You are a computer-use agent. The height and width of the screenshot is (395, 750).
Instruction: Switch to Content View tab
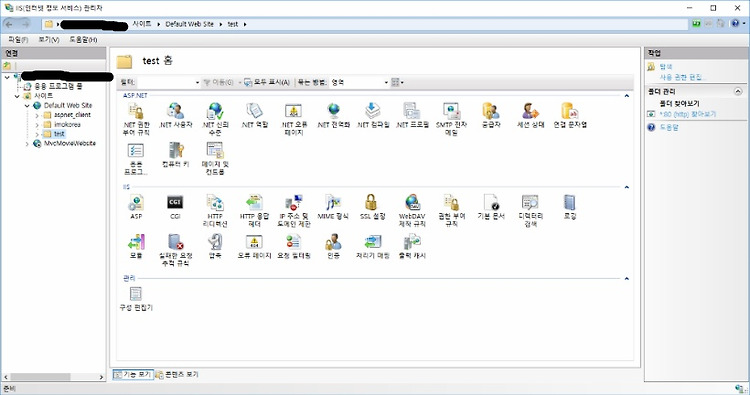[176, 374]
